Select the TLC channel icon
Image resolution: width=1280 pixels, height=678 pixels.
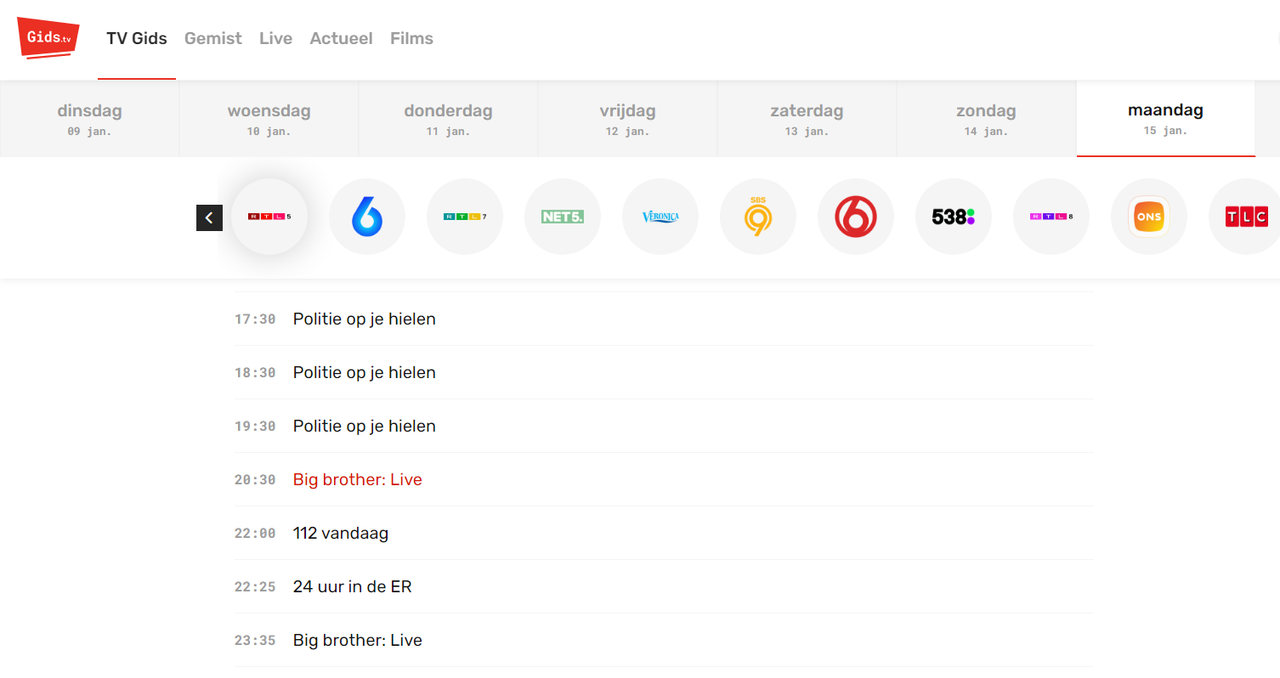tap(1245, 217)
